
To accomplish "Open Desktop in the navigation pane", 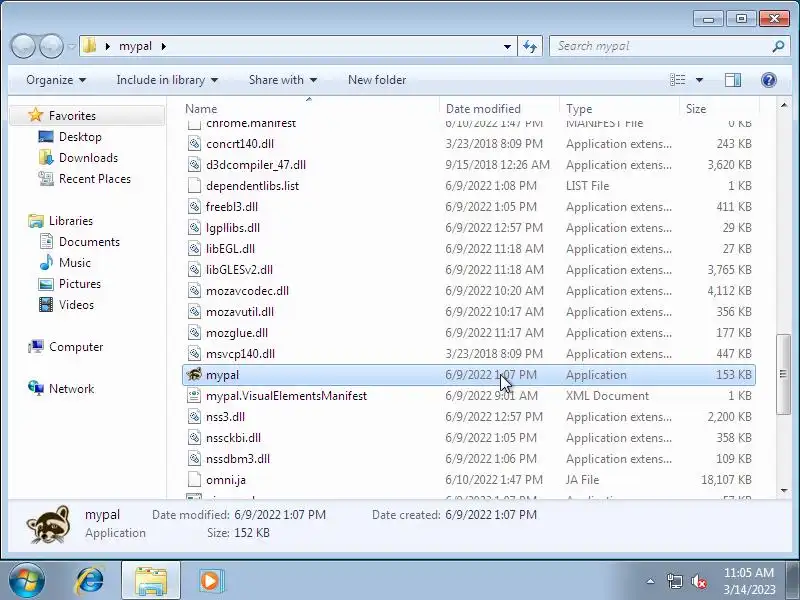I will coord(80,137).
